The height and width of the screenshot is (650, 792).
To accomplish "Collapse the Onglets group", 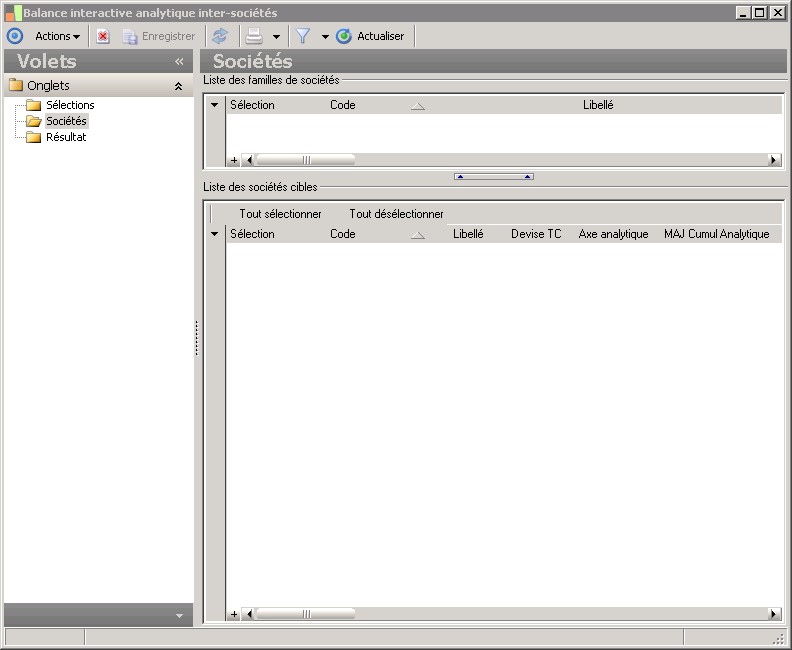I will coord(178,86).
